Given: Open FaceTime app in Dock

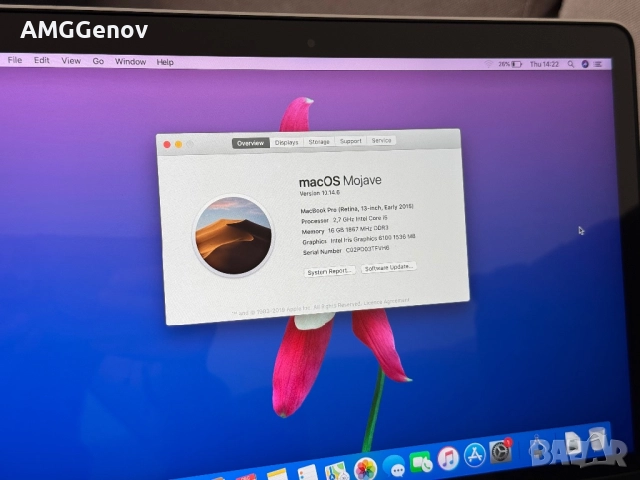Looking at the screenshot, I should [421, 462].
